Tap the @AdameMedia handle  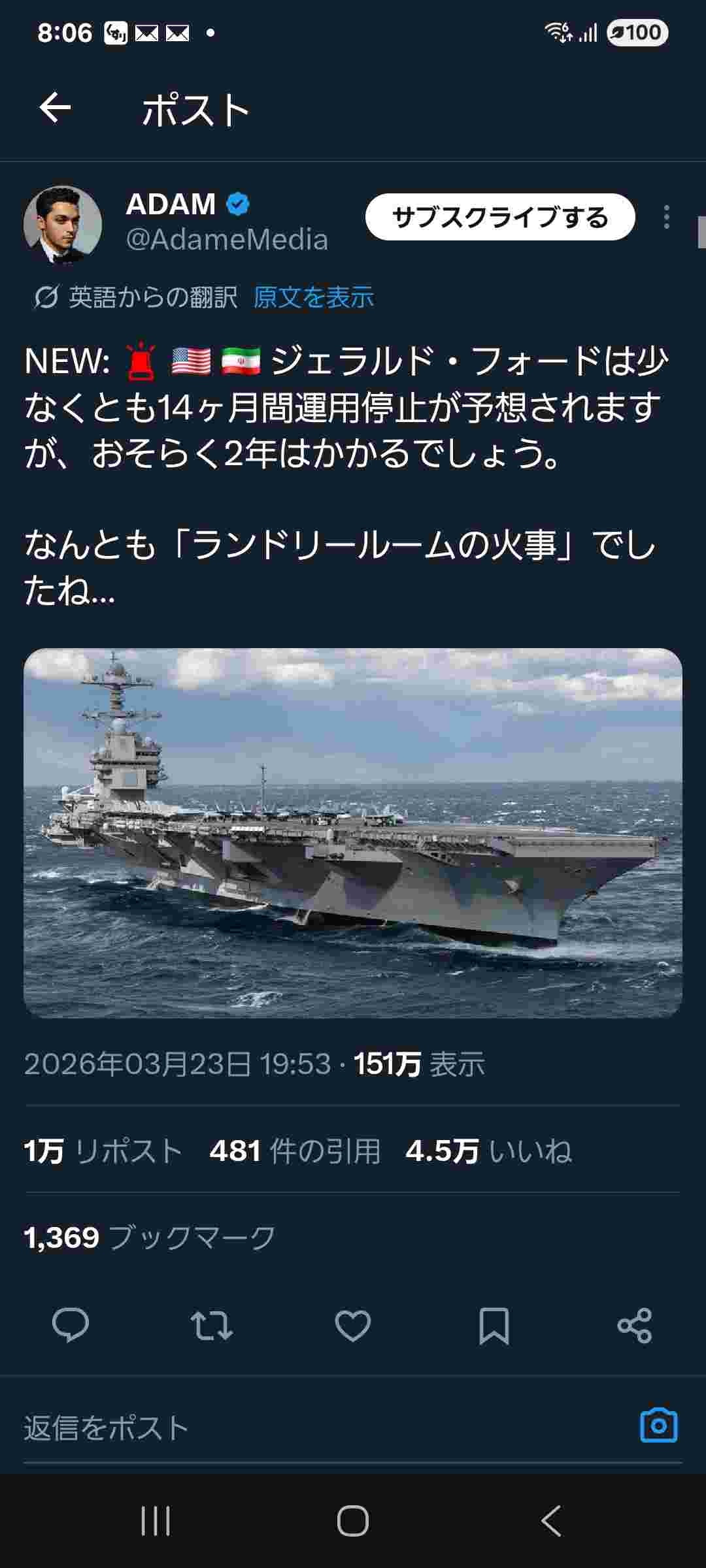point(227,240)
